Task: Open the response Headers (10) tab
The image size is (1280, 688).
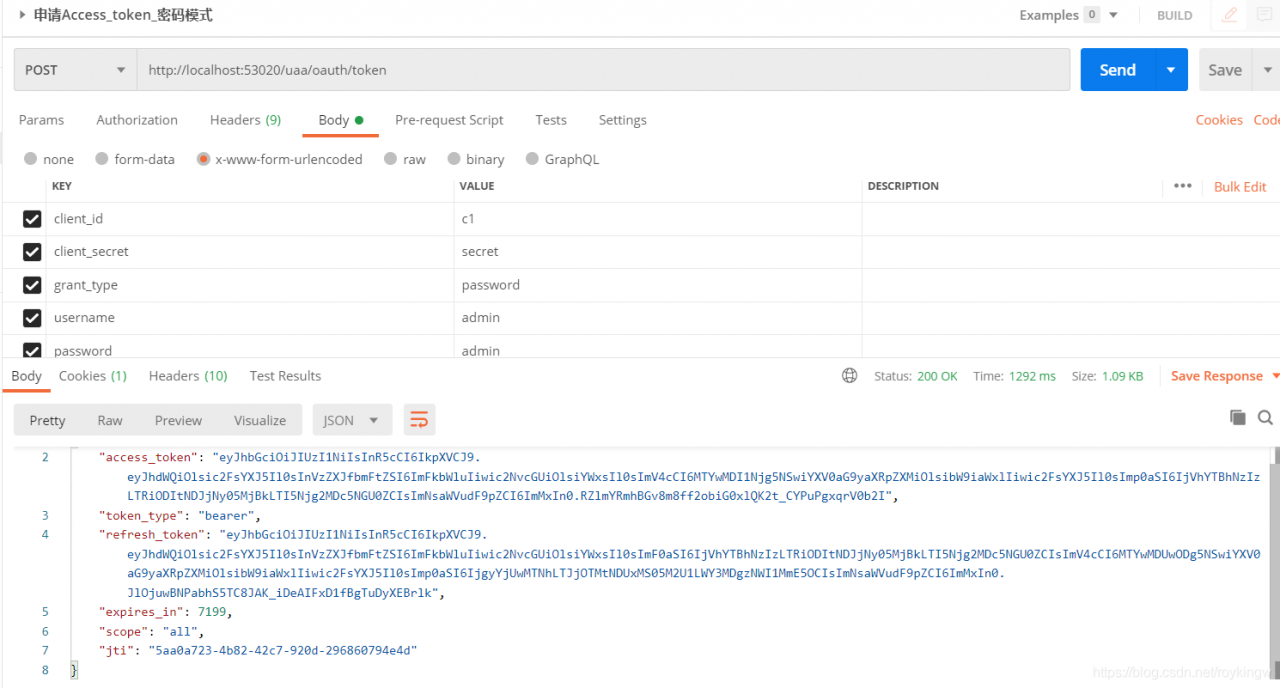Action: (188, 376)
